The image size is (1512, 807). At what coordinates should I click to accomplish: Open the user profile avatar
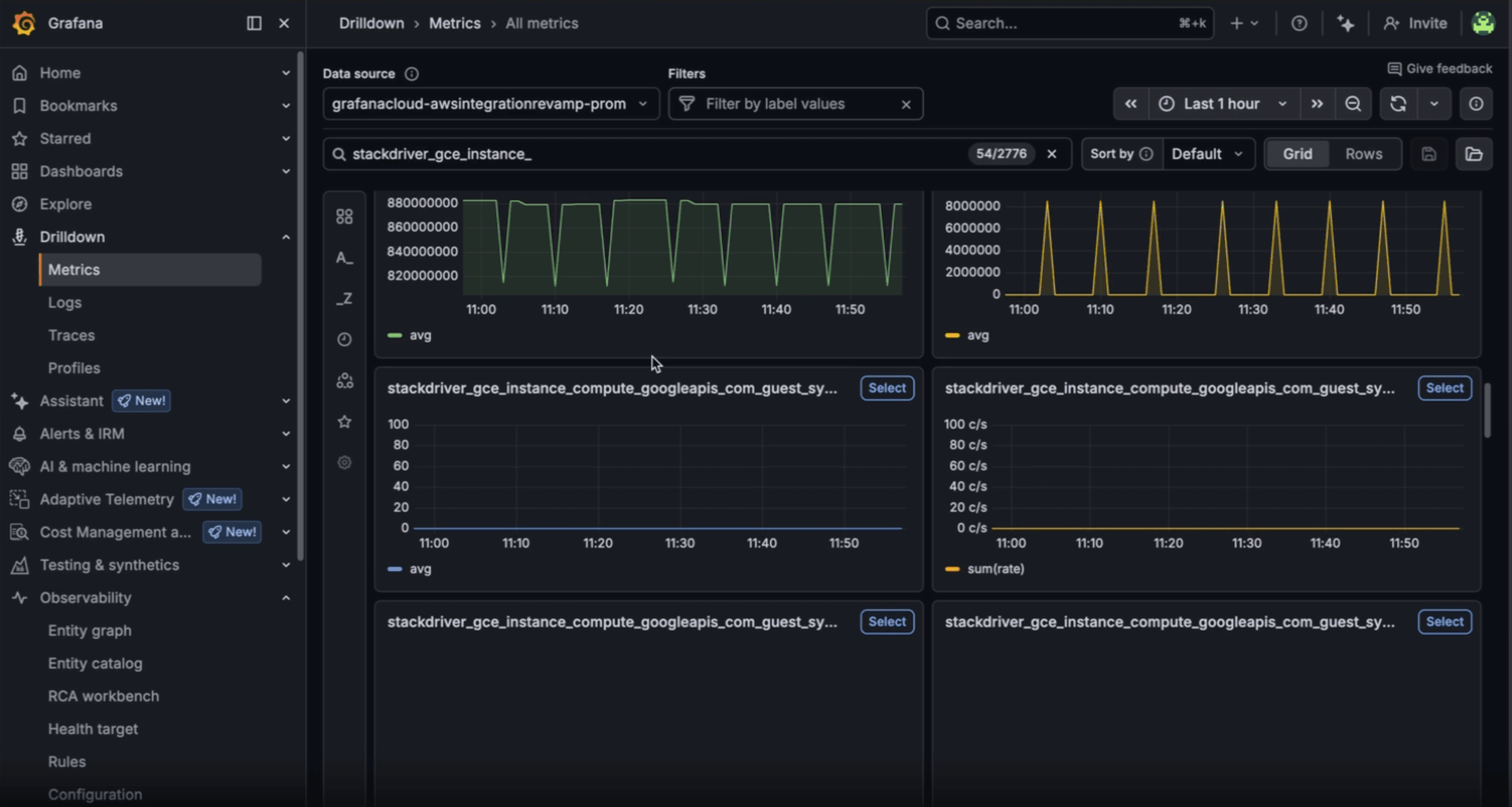click(x=1483, y=24)
